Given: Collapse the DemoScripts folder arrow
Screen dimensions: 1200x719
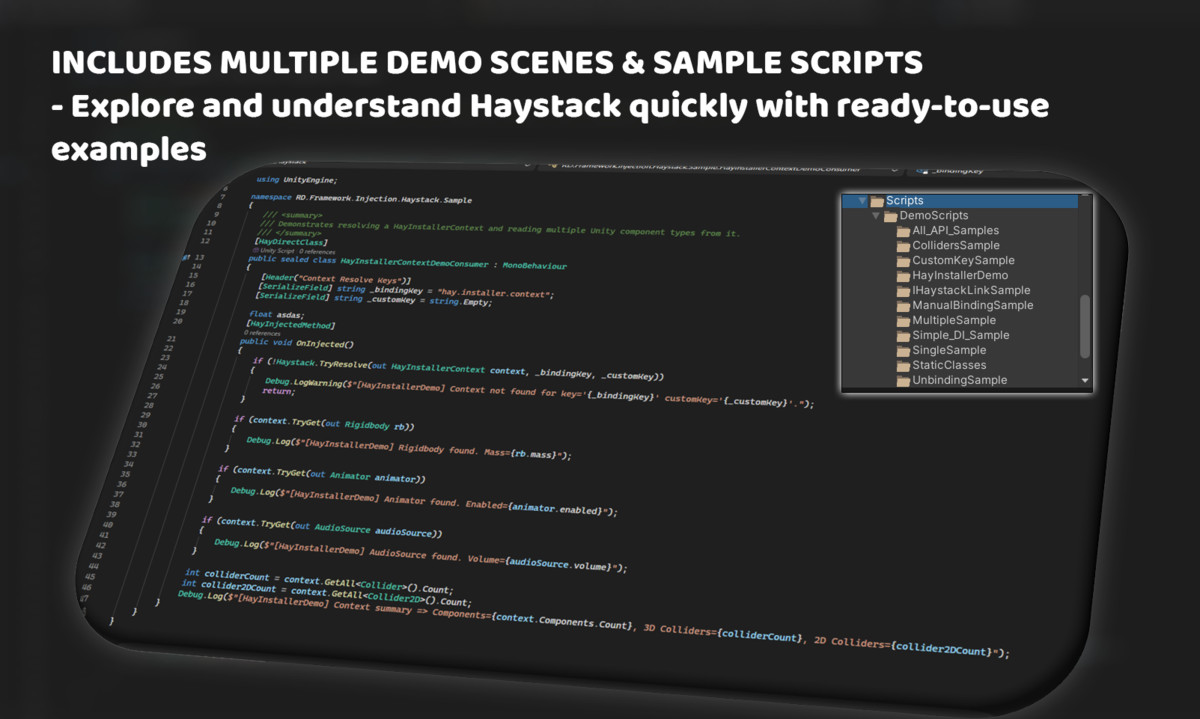Looking at the screenshot, I should 877,216.
